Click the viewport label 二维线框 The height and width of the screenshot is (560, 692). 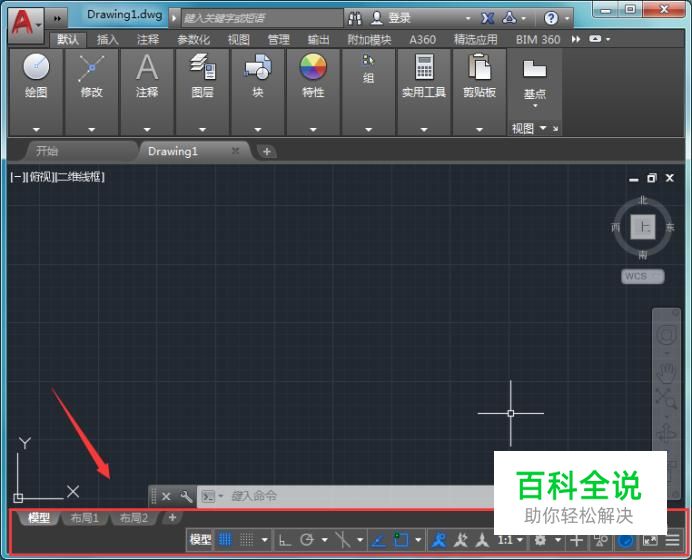point(80,177)
